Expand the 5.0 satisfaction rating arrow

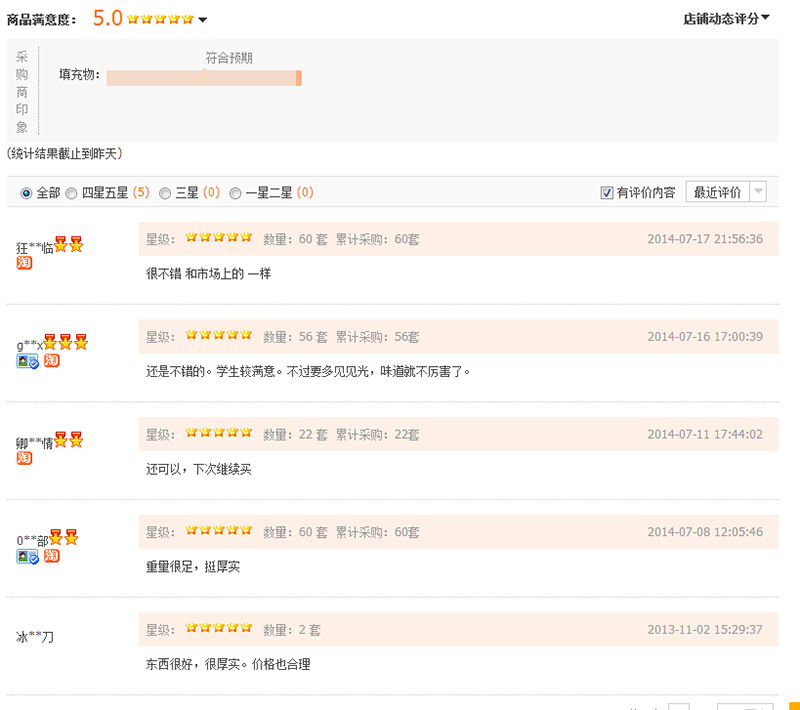(203, 20)
